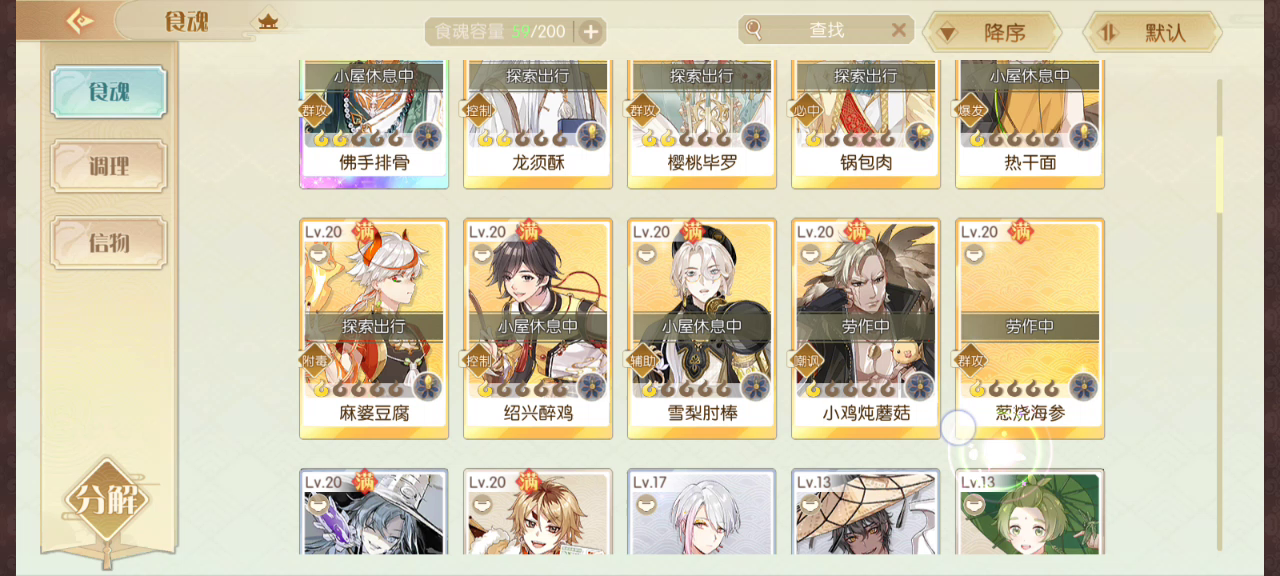The image size is (1280, 576).
Task: Click the vertical scrollbar on right
Action: [x=1219, y=315]
